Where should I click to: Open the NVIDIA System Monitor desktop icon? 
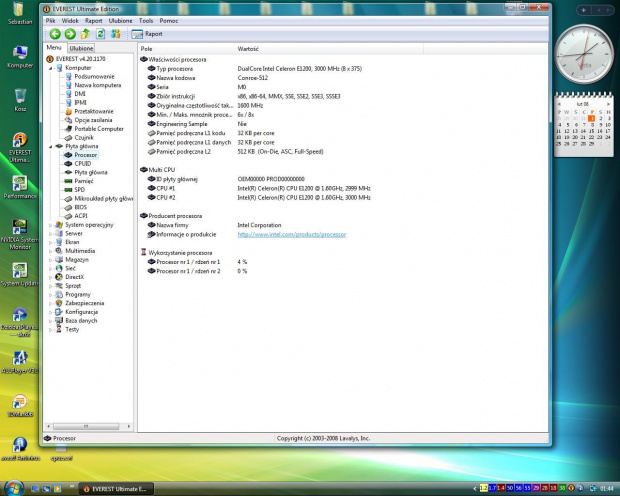[x=20, y=234]
